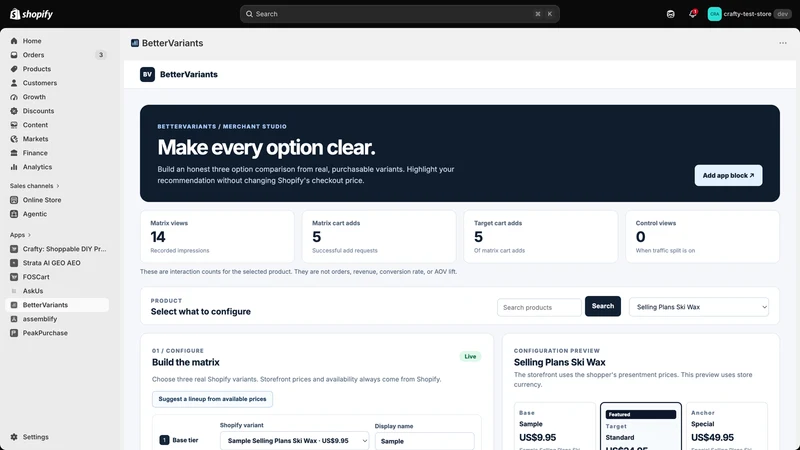Navigate to Analytics
Image resolution: width=800 pixels, height=450 pixels.
point(57,167)
